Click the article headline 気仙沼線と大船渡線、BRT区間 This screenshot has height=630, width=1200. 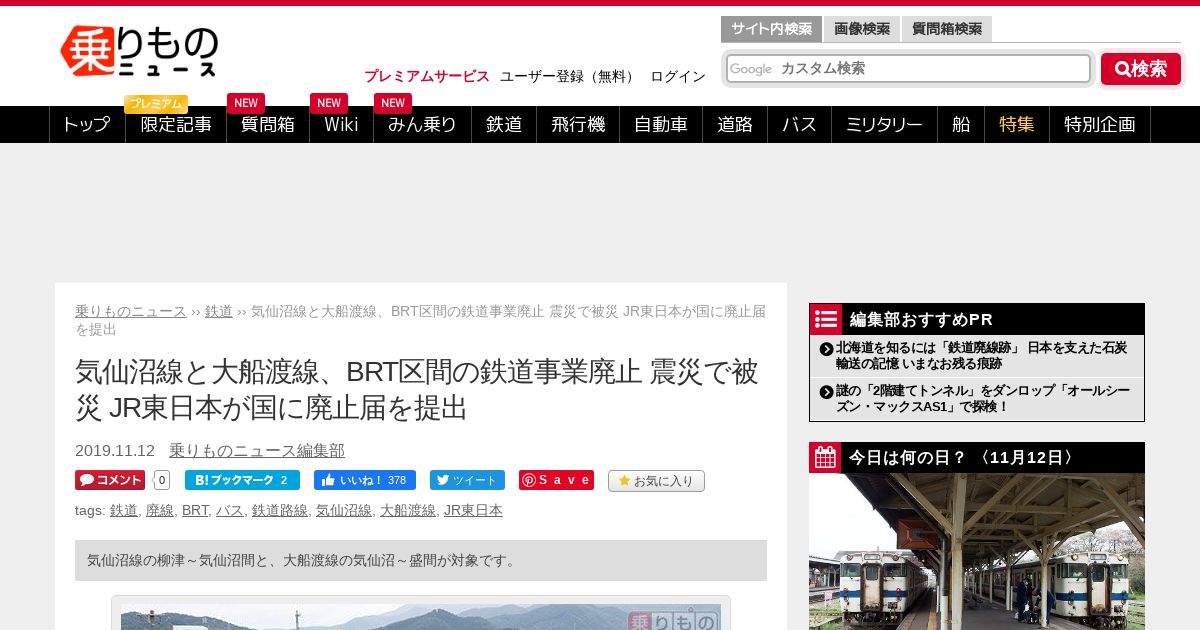pos(416,389)
